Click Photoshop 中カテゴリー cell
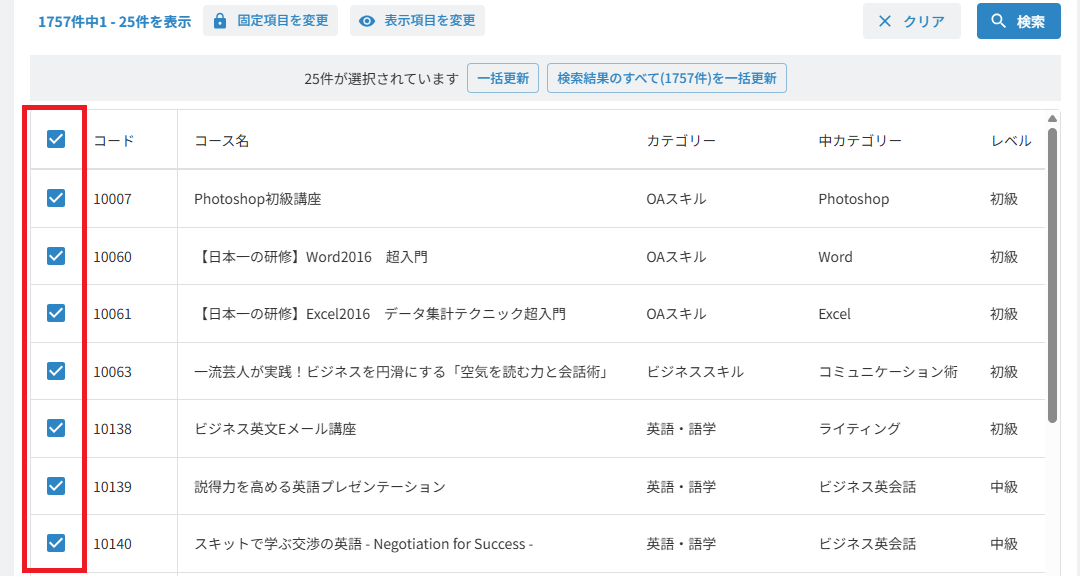The height and width of the screenshot is (576, 1080). coord(853,199)
